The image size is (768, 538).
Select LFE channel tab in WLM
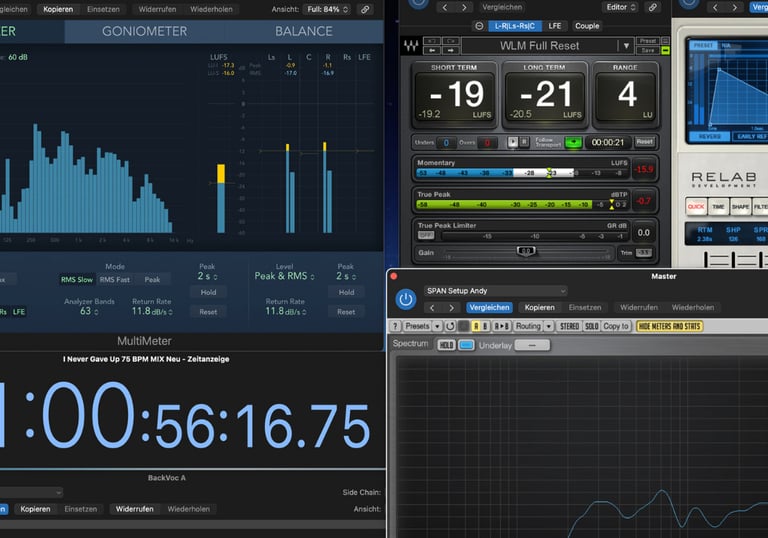pyautogui.click(x=555, y=26)
